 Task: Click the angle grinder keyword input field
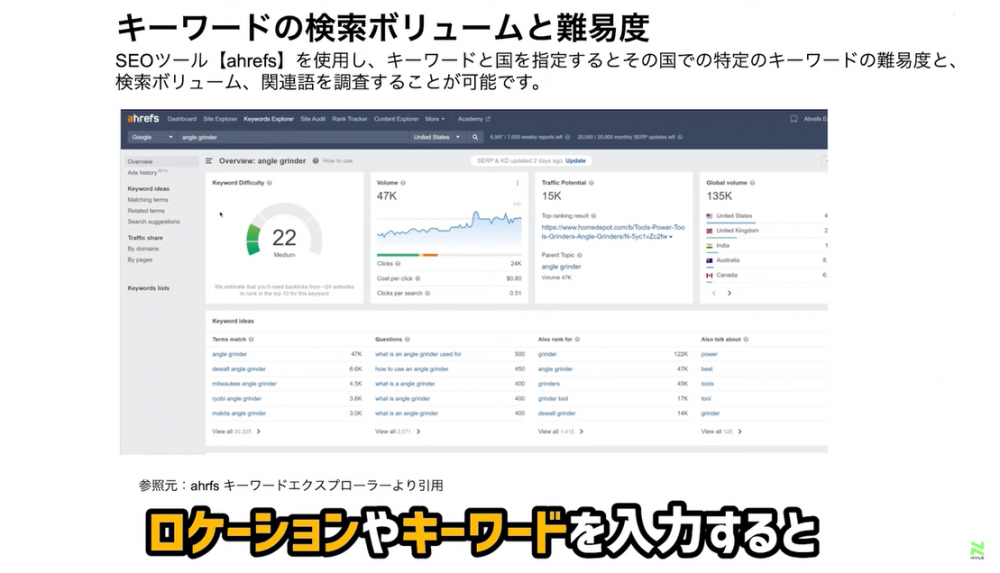[x=293, y=137]
